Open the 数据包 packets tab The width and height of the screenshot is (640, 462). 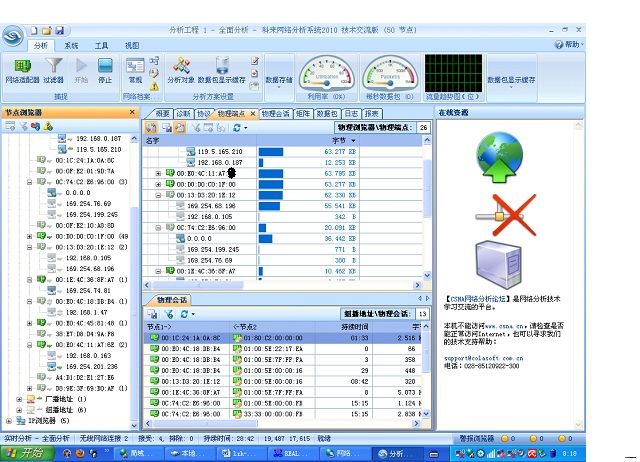pyautogui.click(x=327, y=113)
